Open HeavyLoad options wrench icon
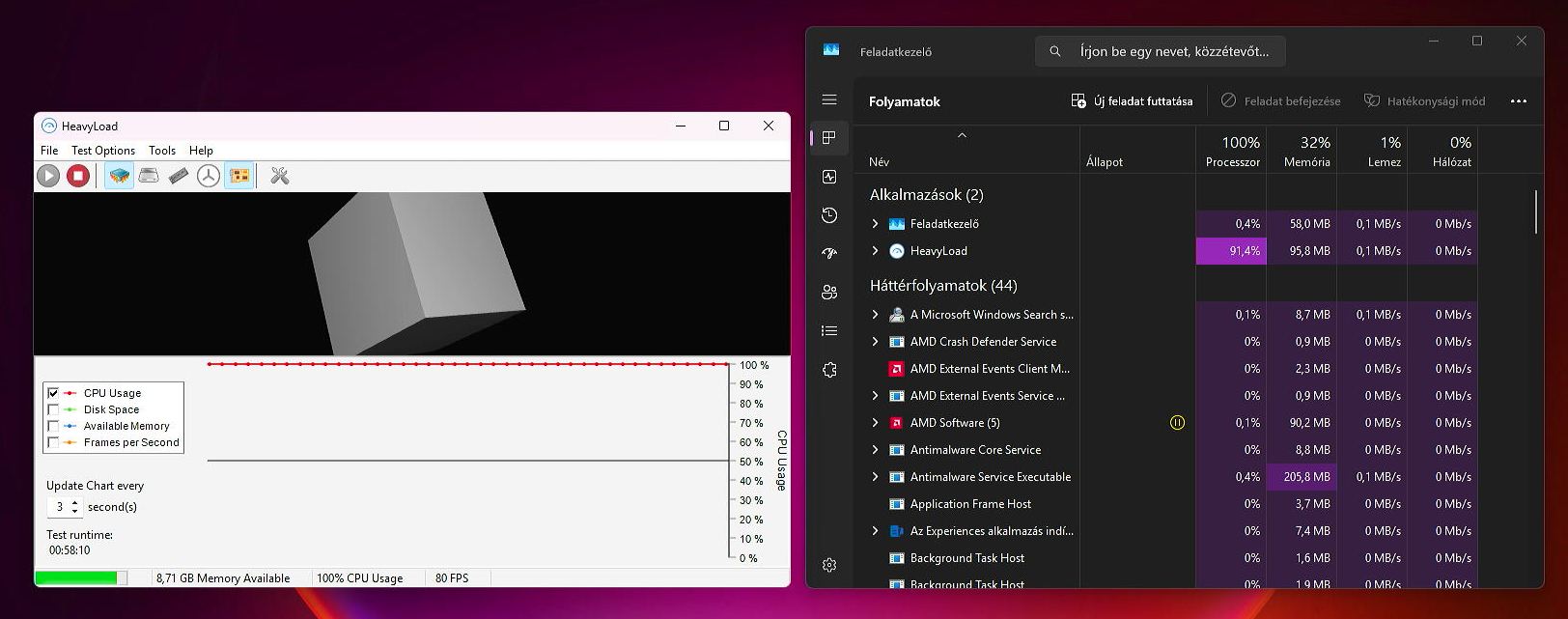 (x=280, y=176)
